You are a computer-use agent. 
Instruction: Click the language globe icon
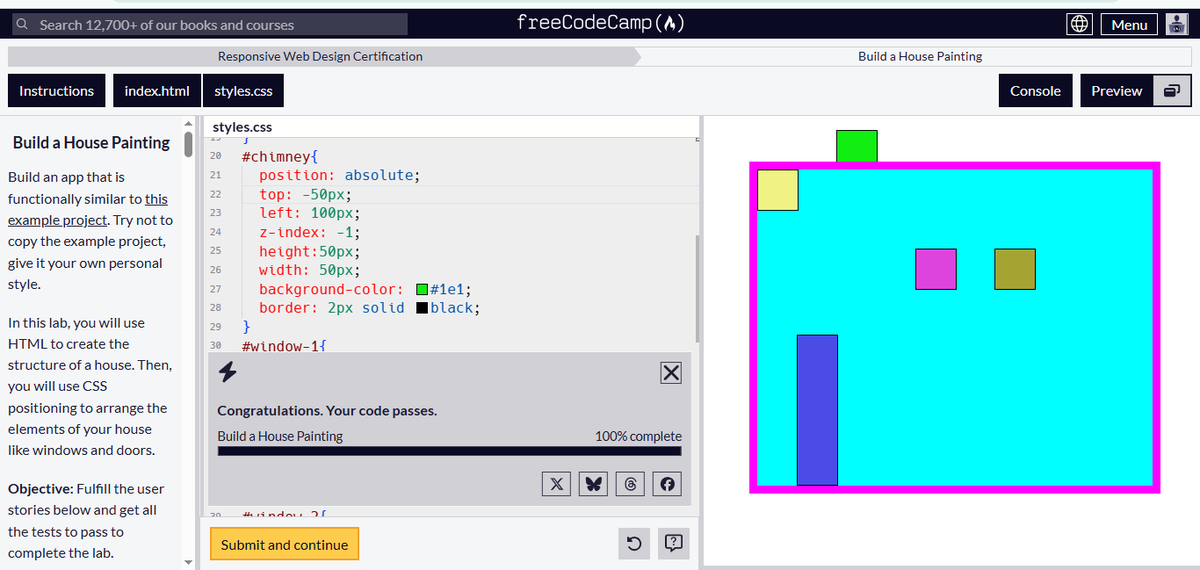pos(1080,25)
